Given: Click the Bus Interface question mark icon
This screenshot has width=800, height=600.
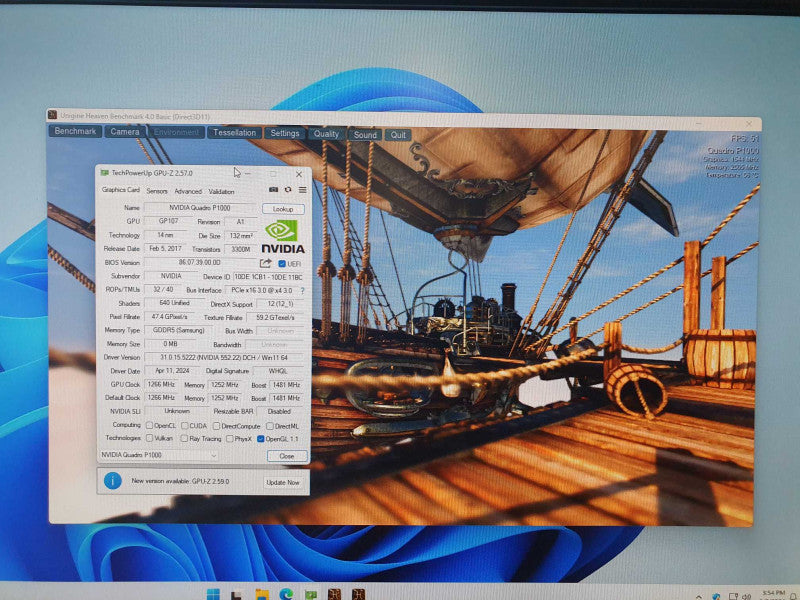Looking at the screenshot, I should click(x=302, y=291).
